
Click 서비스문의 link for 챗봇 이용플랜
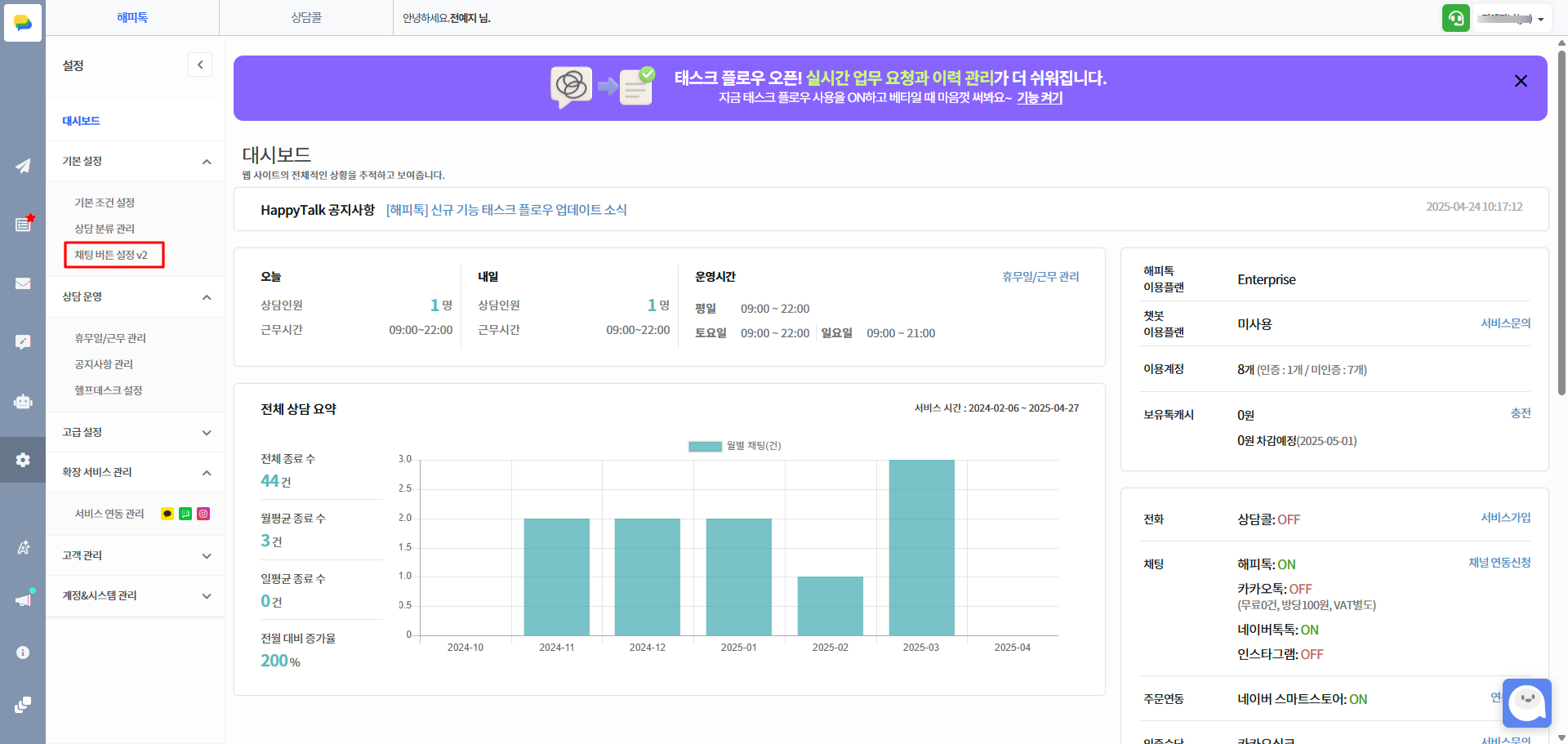click(1506, 323)
